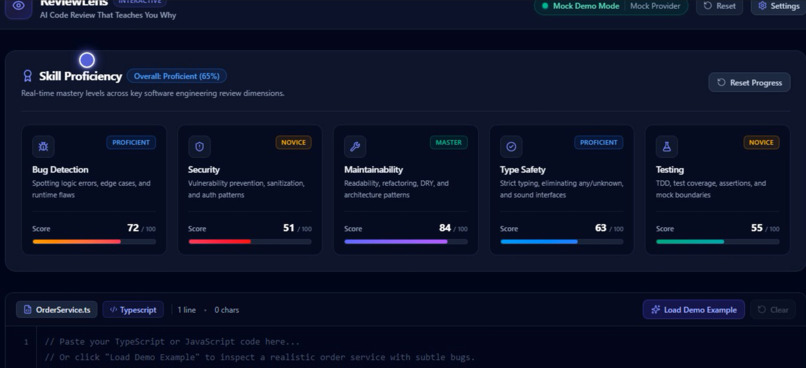The width and height of the screenshot is (806, 368).
Task: Click the PROFICIENT badge on Type Safety
Action: pos(599,142)
